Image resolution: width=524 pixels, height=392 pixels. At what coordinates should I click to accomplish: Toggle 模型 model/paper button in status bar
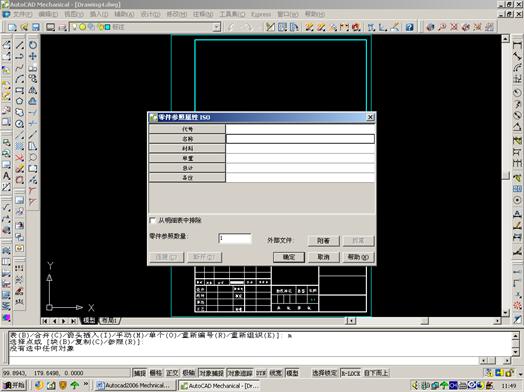(x=292, y=373)
